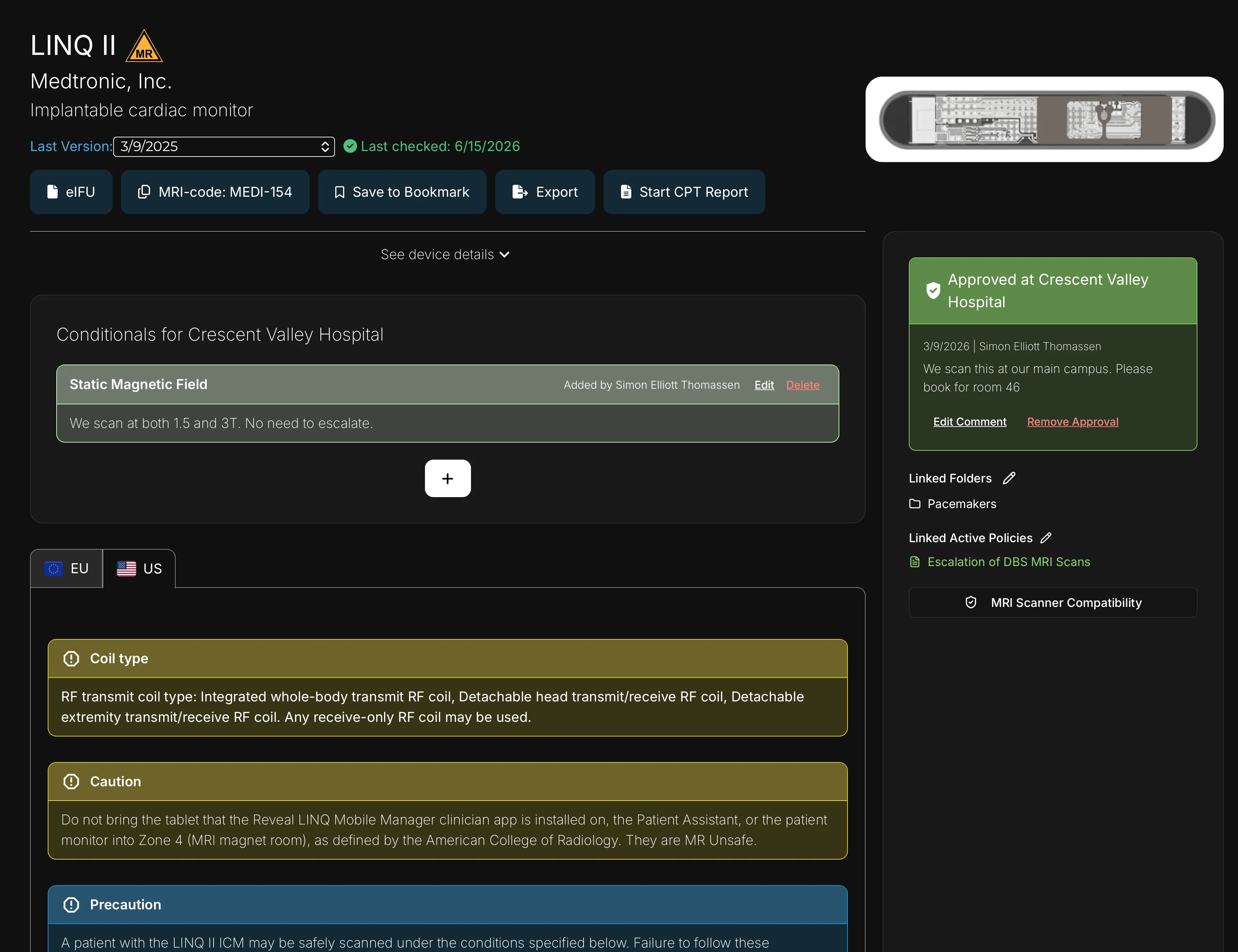This screenshot has width=1238, height=952.
Task: Open the Pacemakers folder
Action: [952, 504]
